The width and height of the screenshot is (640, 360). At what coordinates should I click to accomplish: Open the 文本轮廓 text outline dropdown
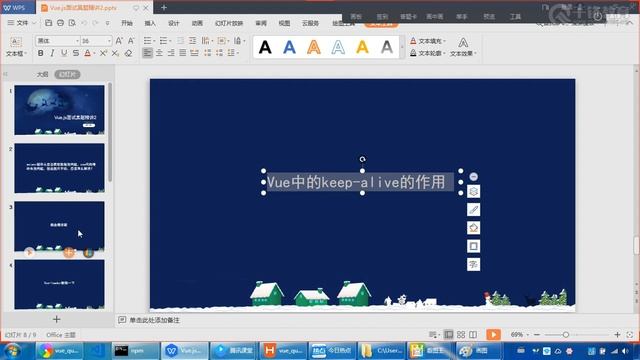[428, 53]
